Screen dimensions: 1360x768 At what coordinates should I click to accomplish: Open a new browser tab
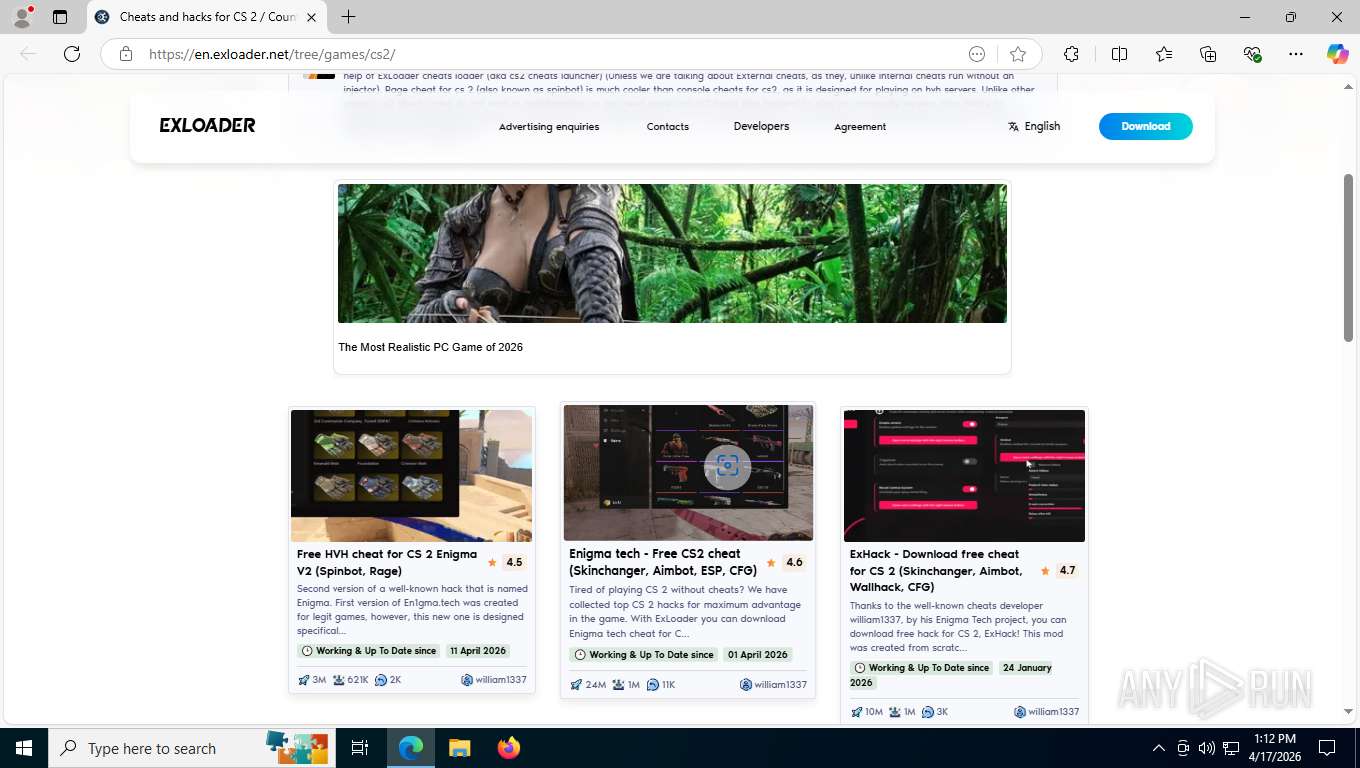[348, 17]
